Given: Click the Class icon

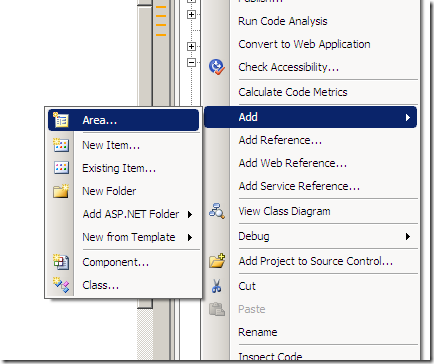Looking at the screenshot, I should (61, 285).
